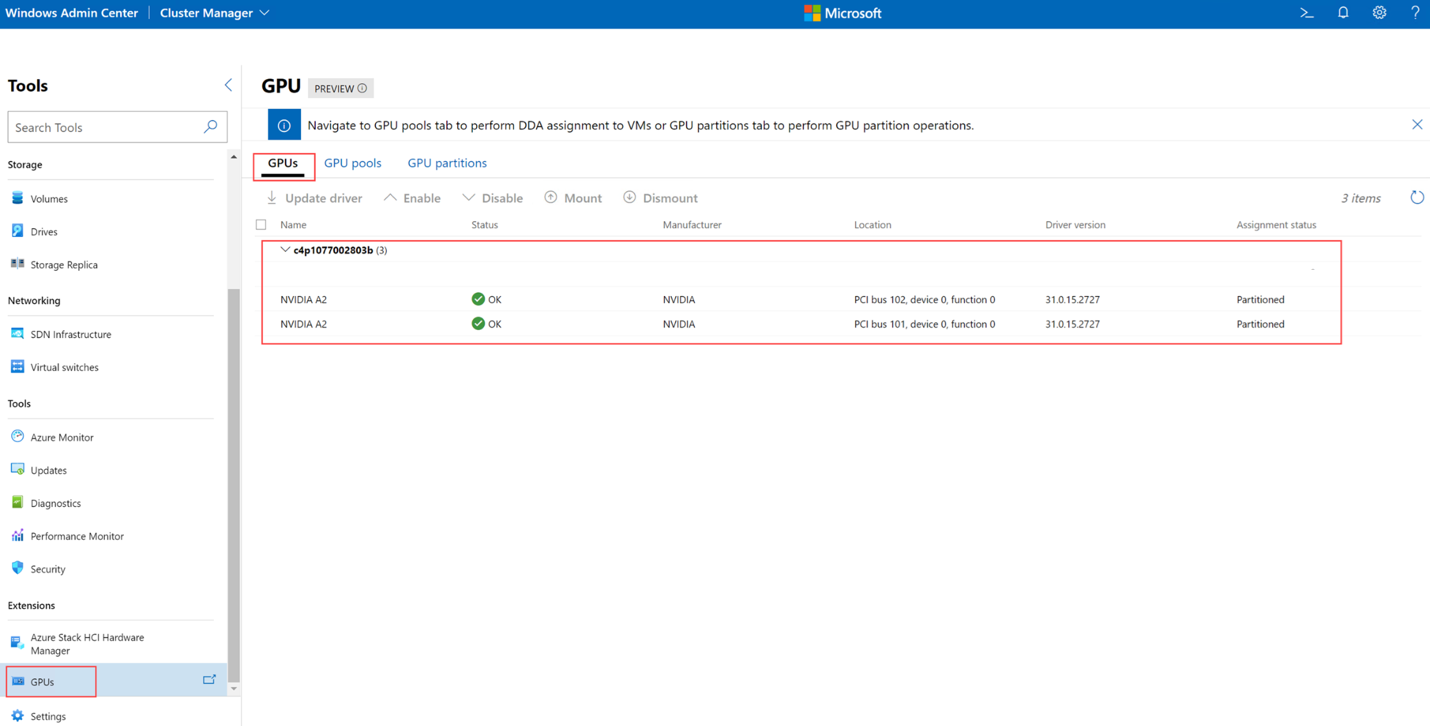
Task: Click the Dismount button
Action: tap(660, 198)
